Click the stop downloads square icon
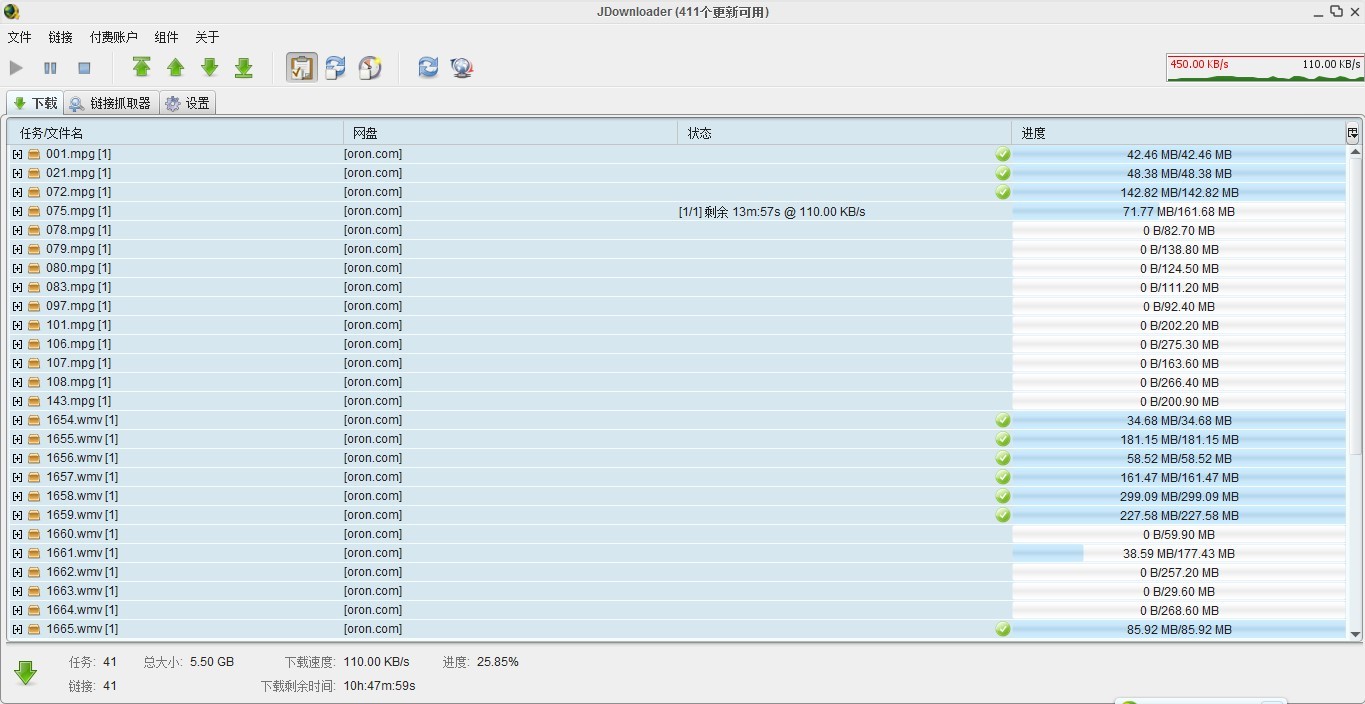 tap(84, 68)
